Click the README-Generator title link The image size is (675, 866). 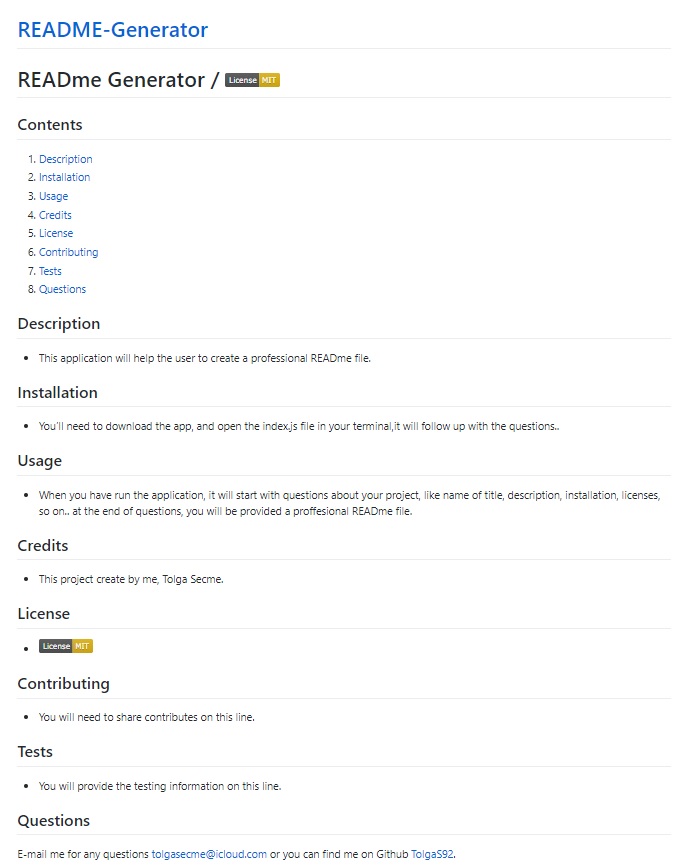pos(113,30)
